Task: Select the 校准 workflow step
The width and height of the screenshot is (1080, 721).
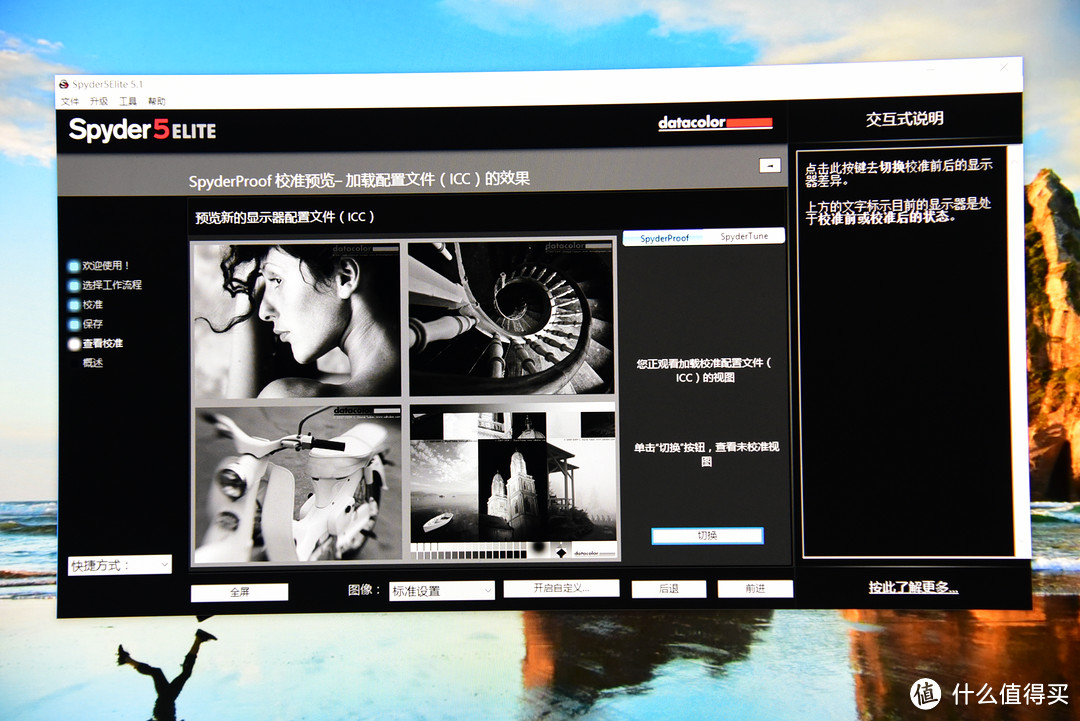Action: [86, 304]
